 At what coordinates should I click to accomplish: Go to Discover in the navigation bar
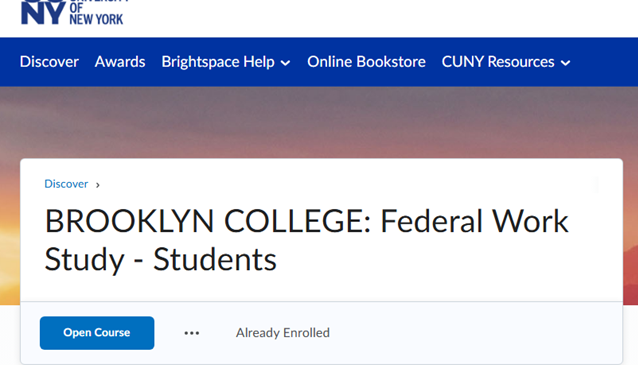tap(49, 62)
